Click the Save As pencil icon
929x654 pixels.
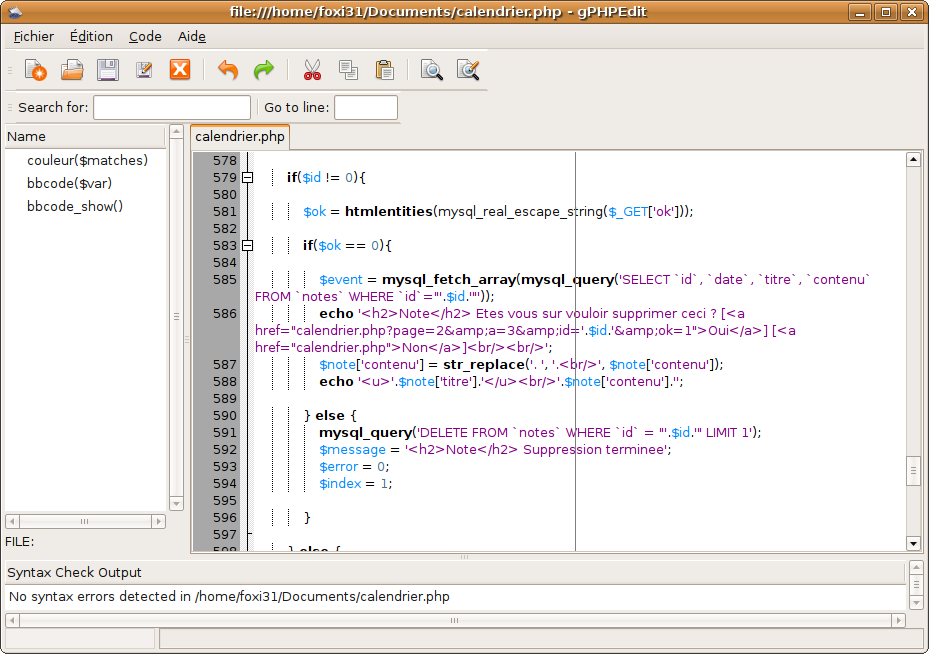tap(144, 70)
